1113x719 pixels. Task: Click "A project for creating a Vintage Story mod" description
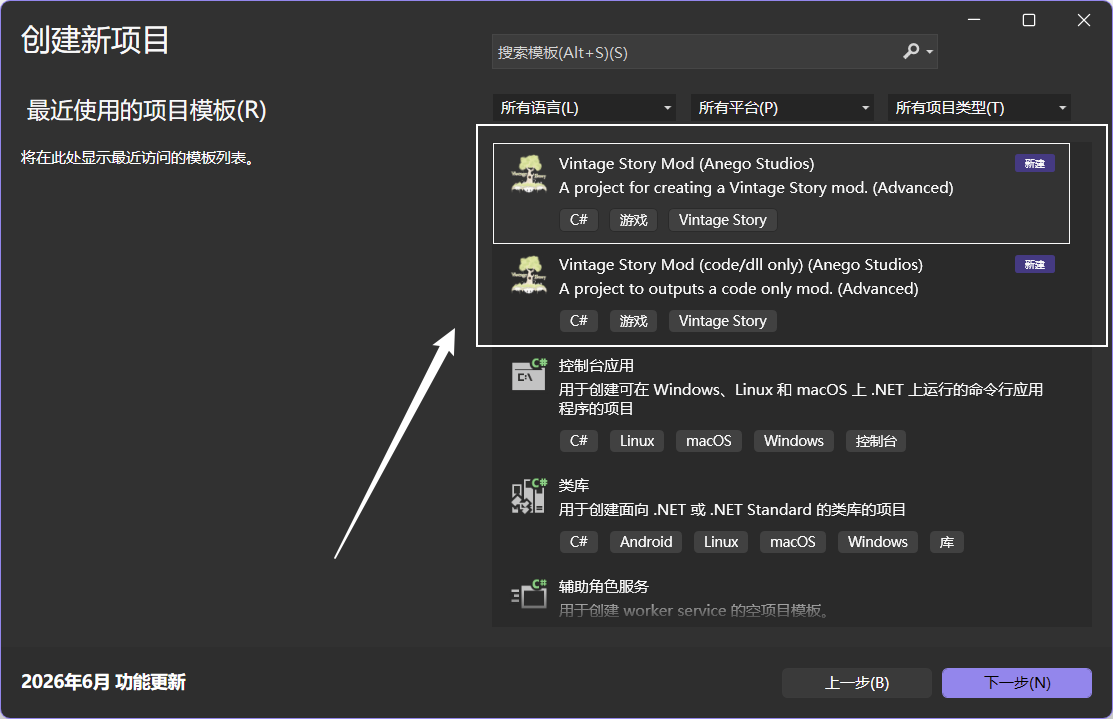click(756, 187)
